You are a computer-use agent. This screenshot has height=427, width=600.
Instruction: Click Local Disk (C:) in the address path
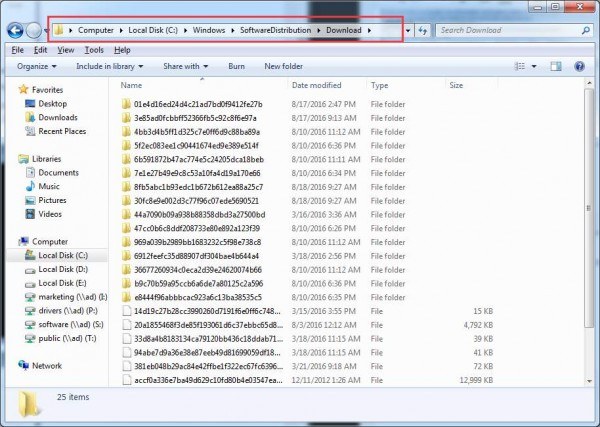[153, 30]
